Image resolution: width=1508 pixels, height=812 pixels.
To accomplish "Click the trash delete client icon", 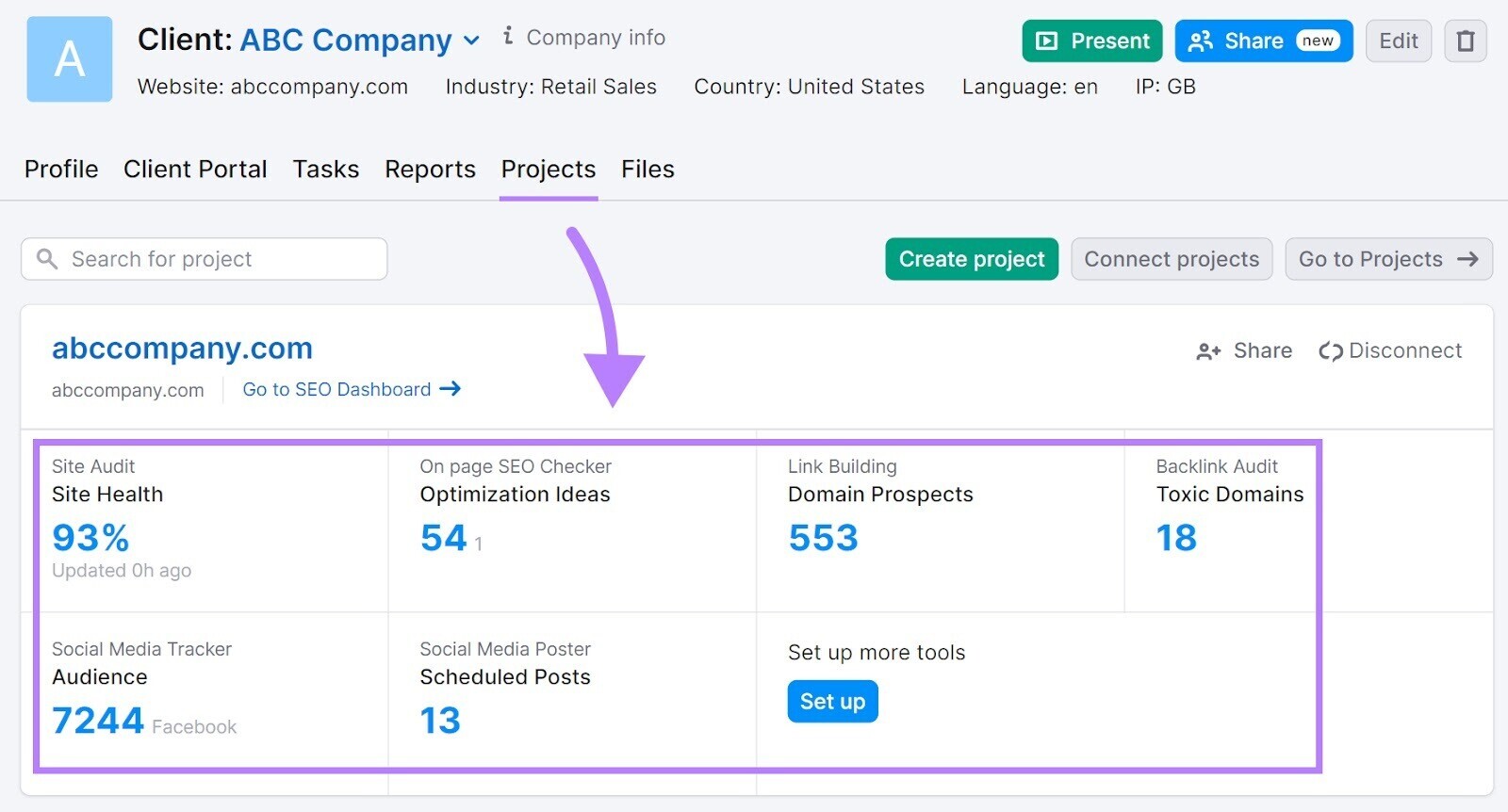I will tap(1465, 41).
